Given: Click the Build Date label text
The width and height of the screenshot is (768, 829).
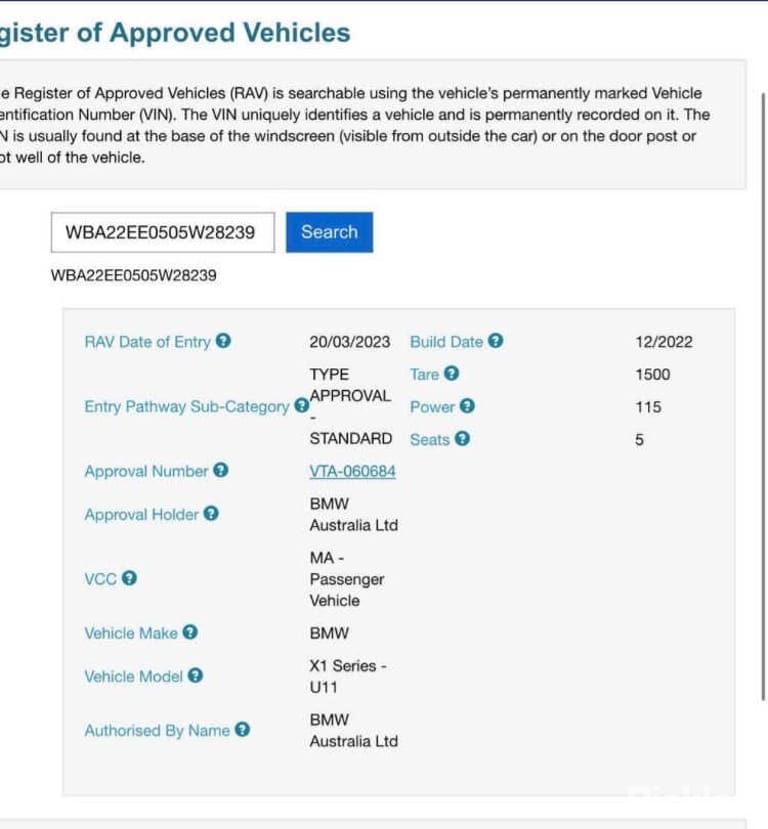Looking at the screenshot, I should [447, 342].
